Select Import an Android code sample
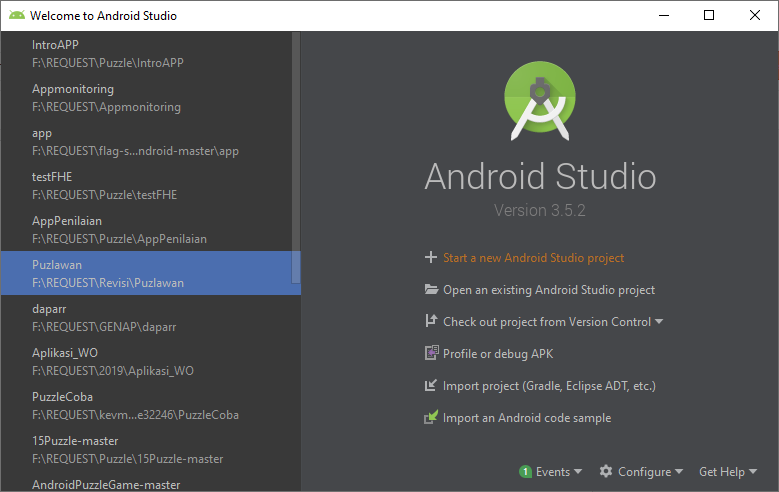The width and height of the screenshot is (779, 492). pyautogui.click(x=527, y=418)
